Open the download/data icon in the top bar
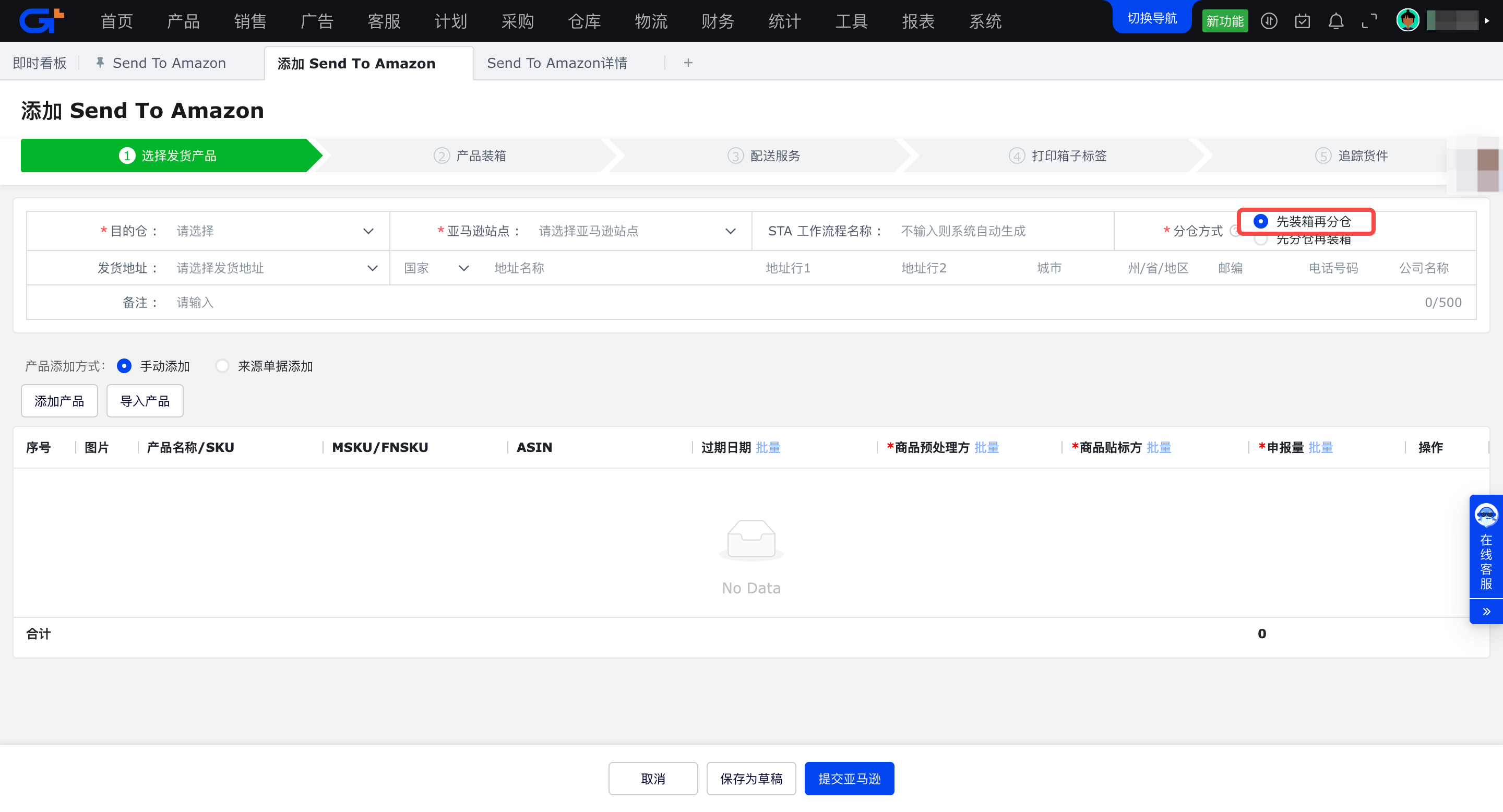Screen dimensions: 1503x812 click(x=1269, y=21)
